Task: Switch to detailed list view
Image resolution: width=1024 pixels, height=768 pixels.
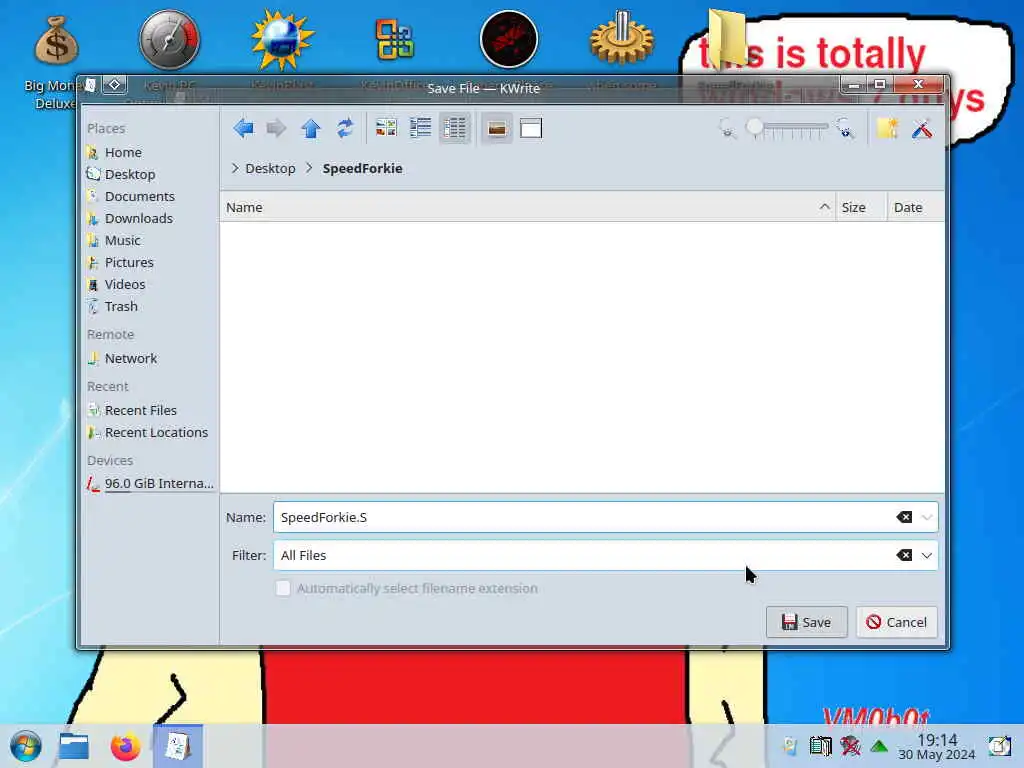Action: [x=455, y=128]
